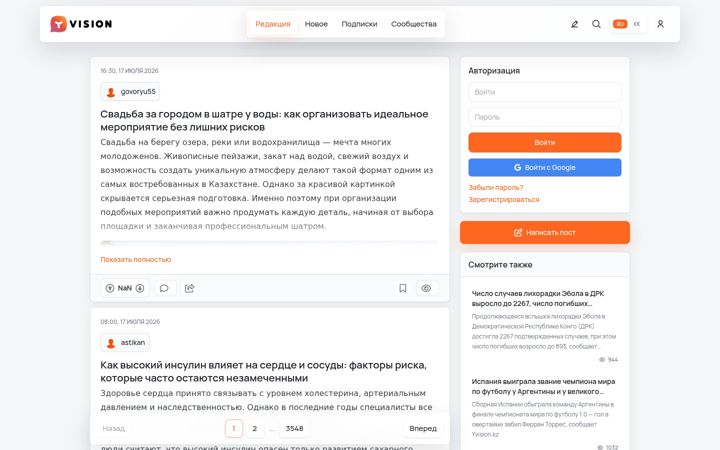Go to pagination page 1
This screenshot has width=720, height=450.
(x=234, y=428)
